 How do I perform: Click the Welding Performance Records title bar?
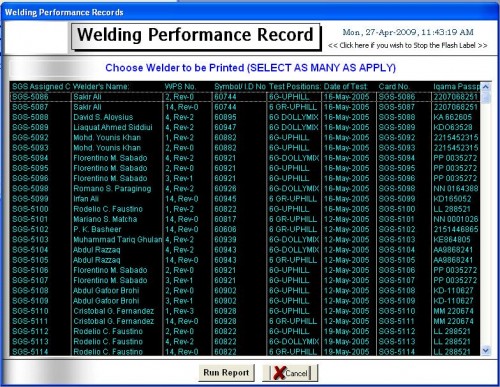(x=250, y=12)
